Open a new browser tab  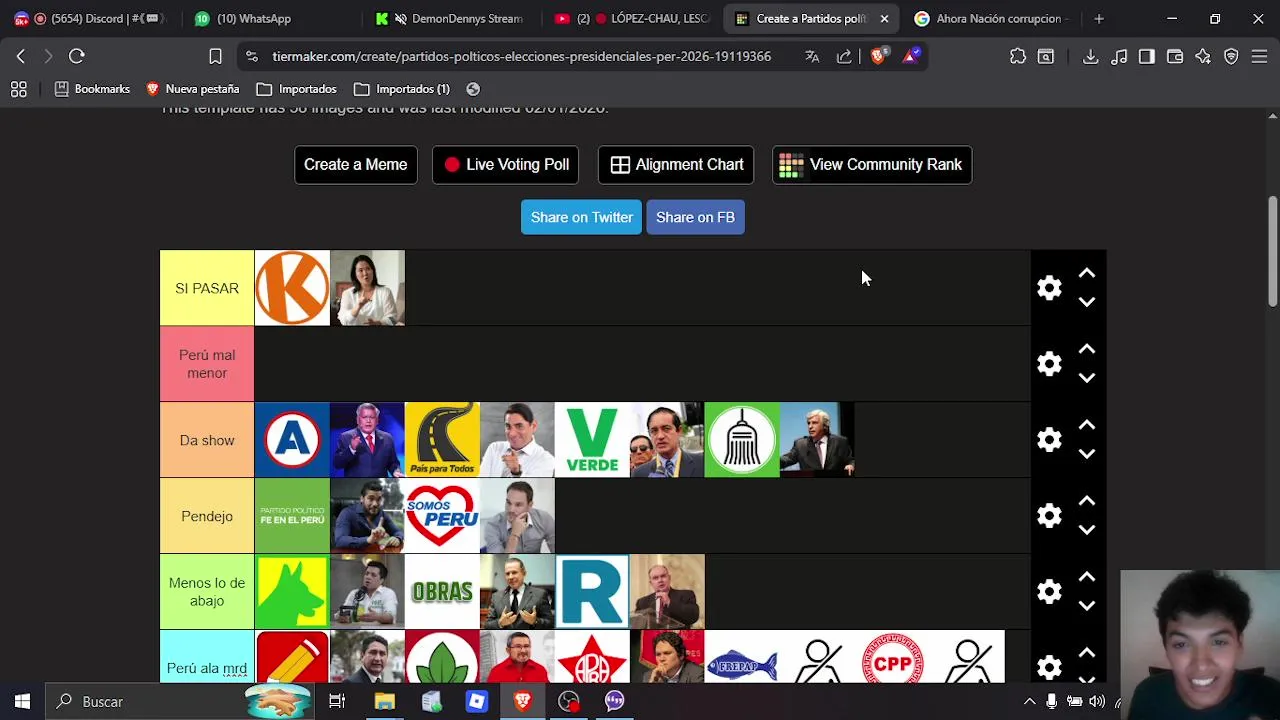pyautogui.click(x=1099, y=18)
